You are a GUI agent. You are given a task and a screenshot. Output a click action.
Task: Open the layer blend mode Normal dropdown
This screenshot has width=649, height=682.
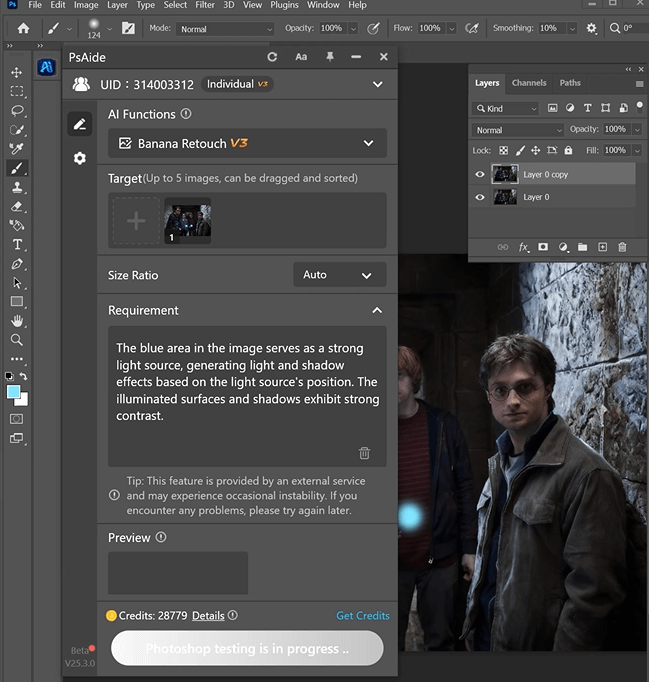click(x=517, y=130)
